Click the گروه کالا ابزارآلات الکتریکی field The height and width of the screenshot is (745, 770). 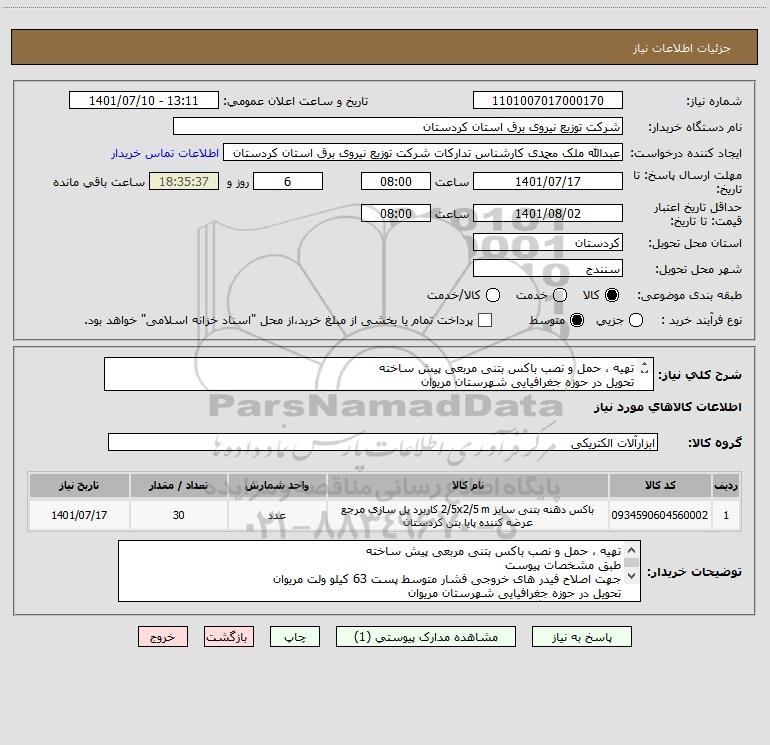383,442
